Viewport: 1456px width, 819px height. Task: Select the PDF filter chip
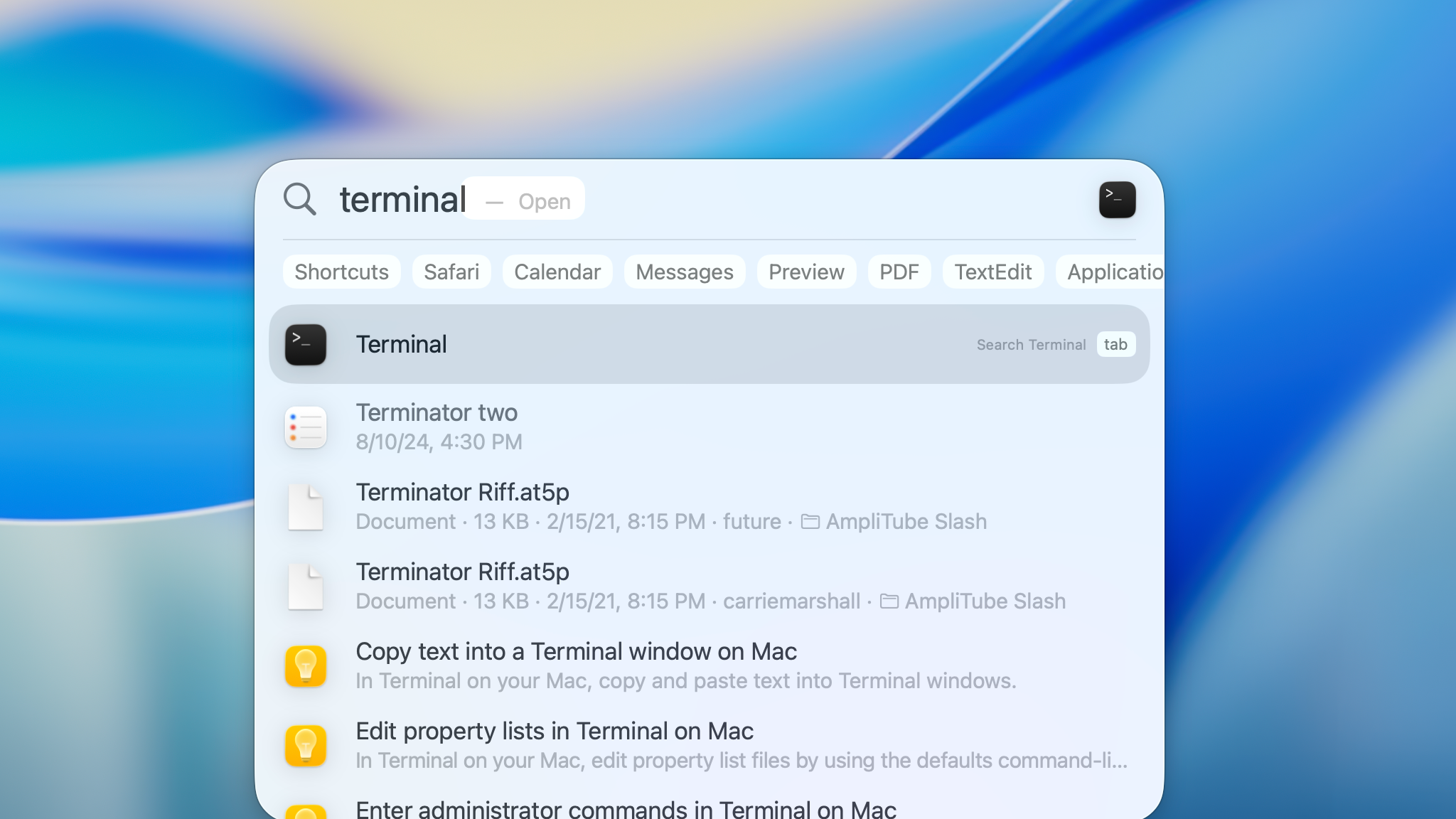(x=899, y=271)
